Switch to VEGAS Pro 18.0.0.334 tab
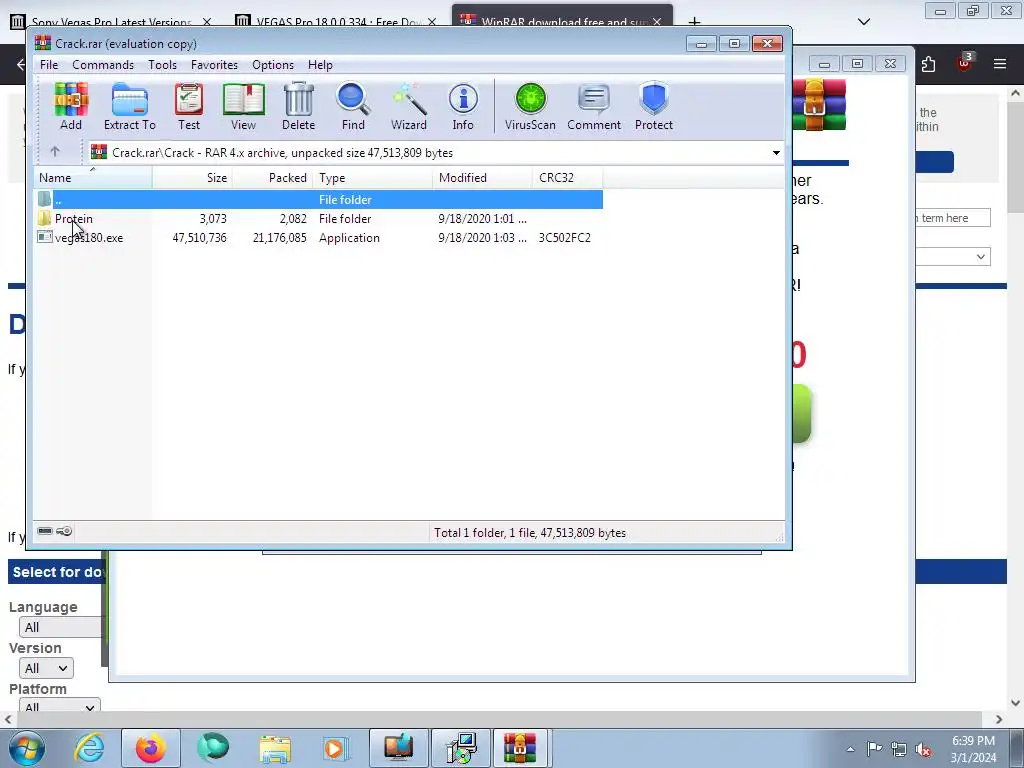This screenshot has height=768, width=1024. (338, 22)
